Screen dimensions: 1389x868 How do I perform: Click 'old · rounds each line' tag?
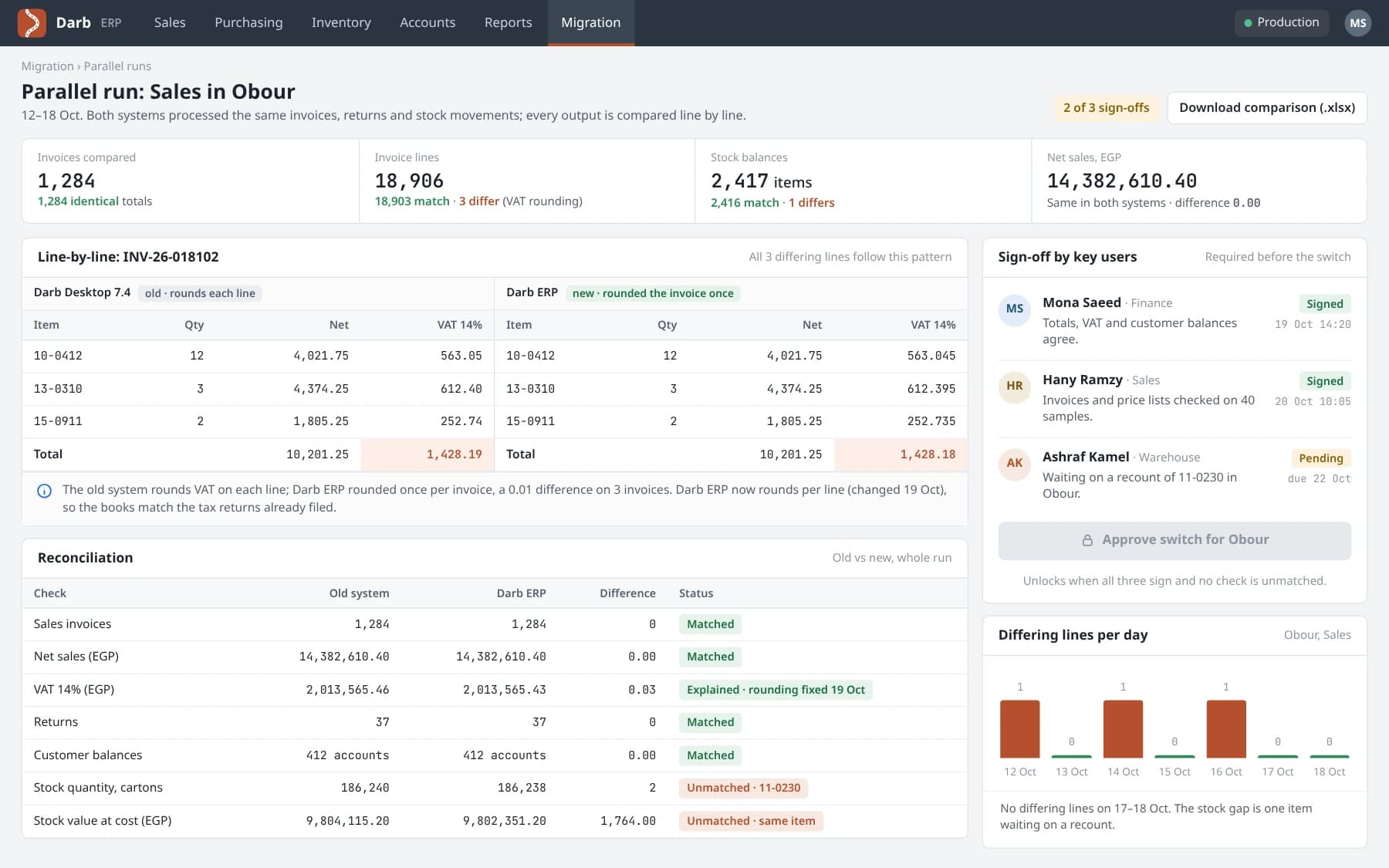(x=200, y=293)
